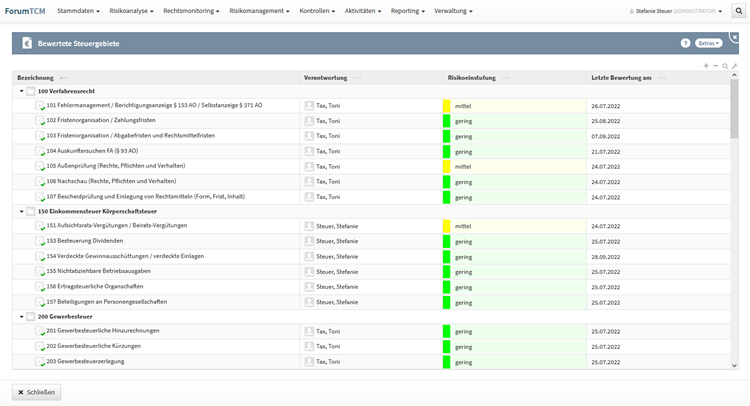Image resolution: width=750 pixels, height=406 pixels.
Task: Click the plus icon above the table
Action: (x=706, y=66)
